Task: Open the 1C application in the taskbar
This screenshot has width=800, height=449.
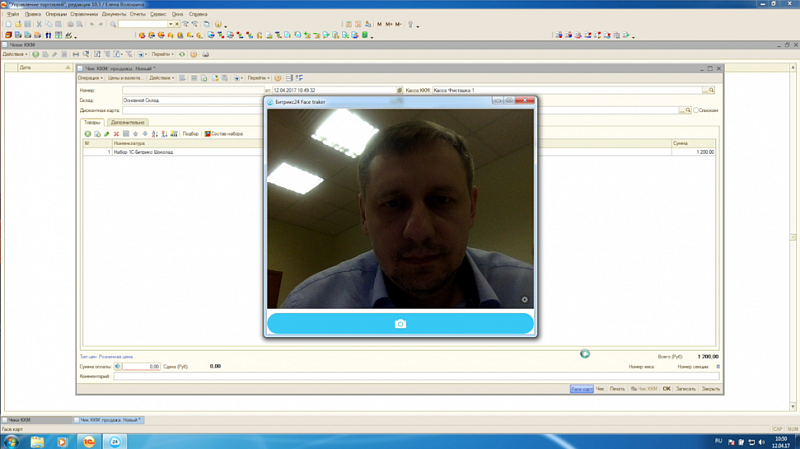Action: (89, 441)
